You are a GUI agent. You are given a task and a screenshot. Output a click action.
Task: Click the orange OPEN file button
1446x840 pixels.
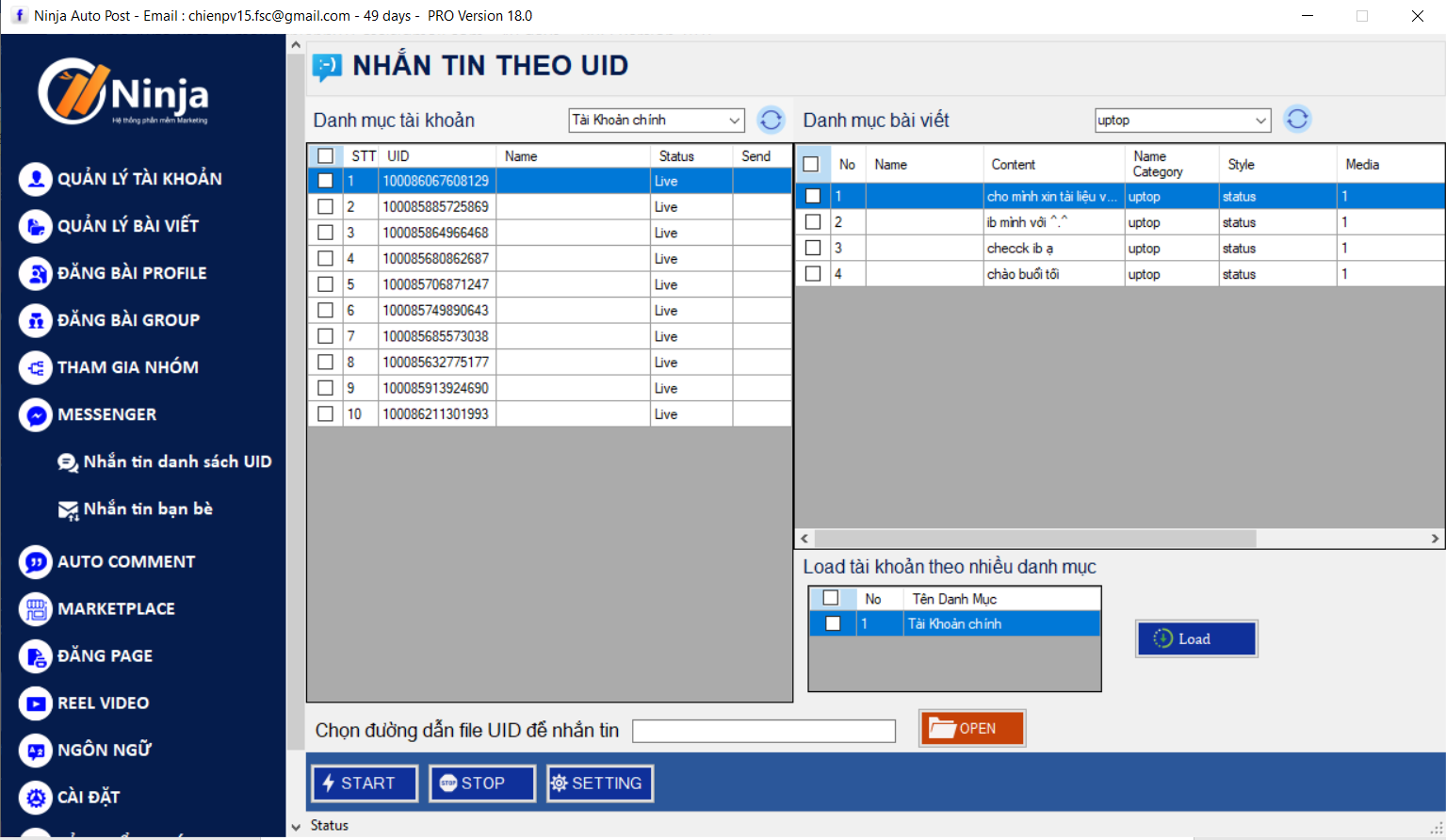(x=972, y=728)
